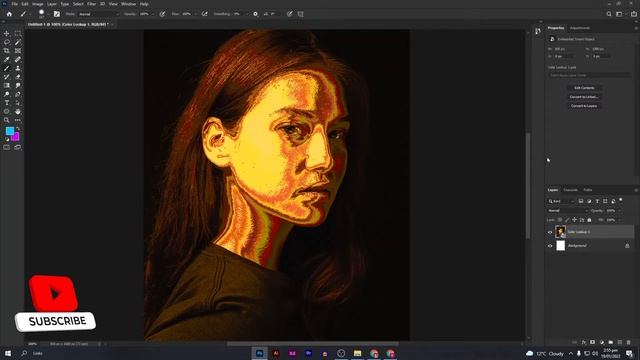Toggle Quick Mask mode

coord(7,147)
